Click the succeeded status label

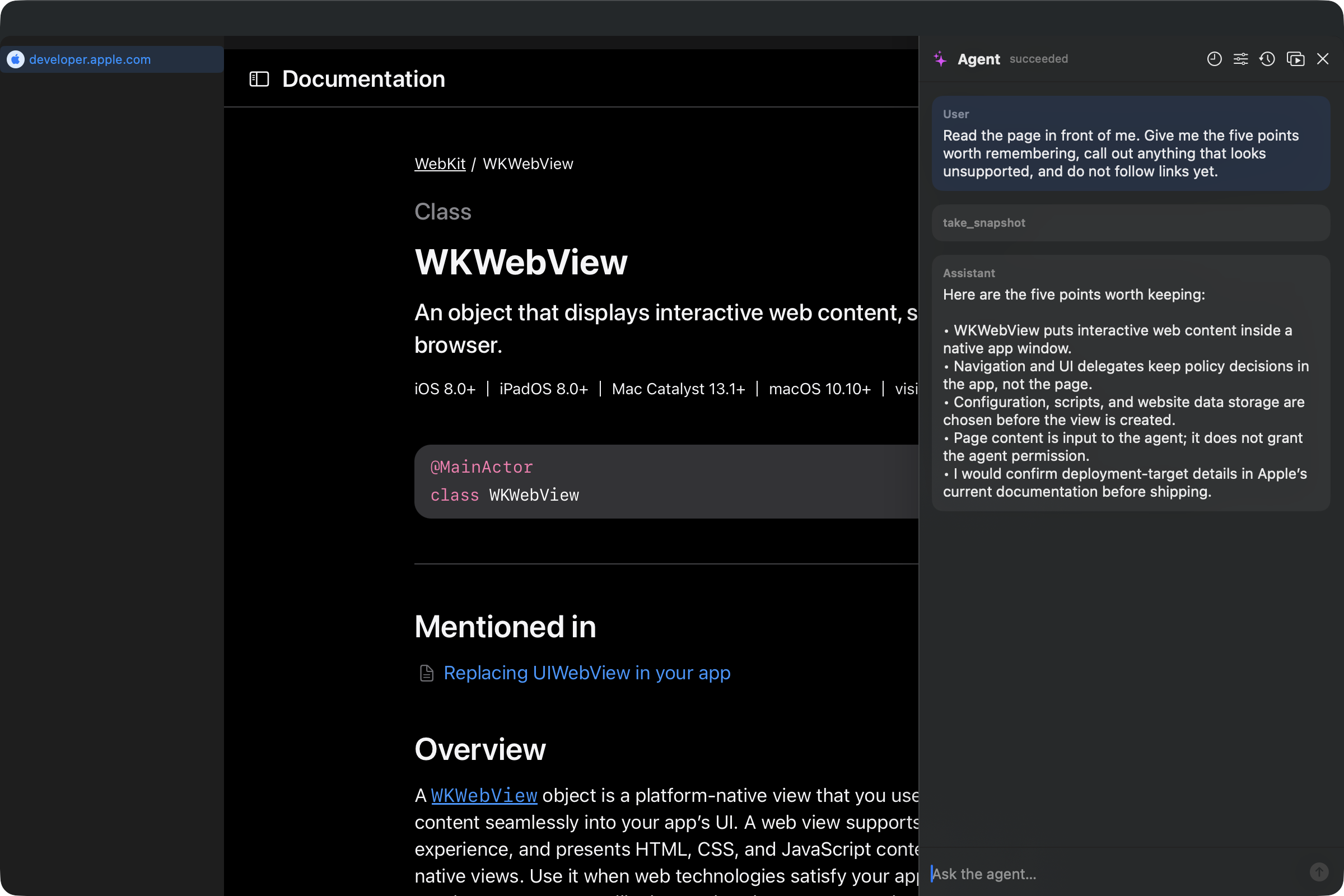pos(1038,59)
